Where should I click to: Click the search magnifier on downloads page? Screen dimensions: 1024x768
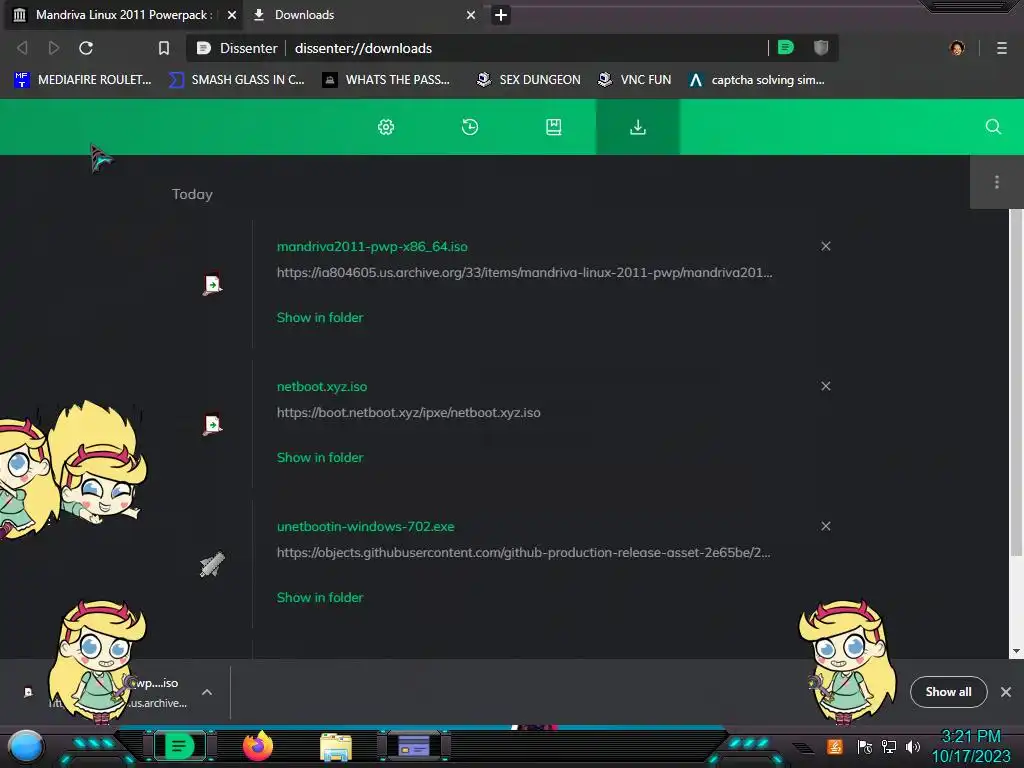[x=993, y=127]
